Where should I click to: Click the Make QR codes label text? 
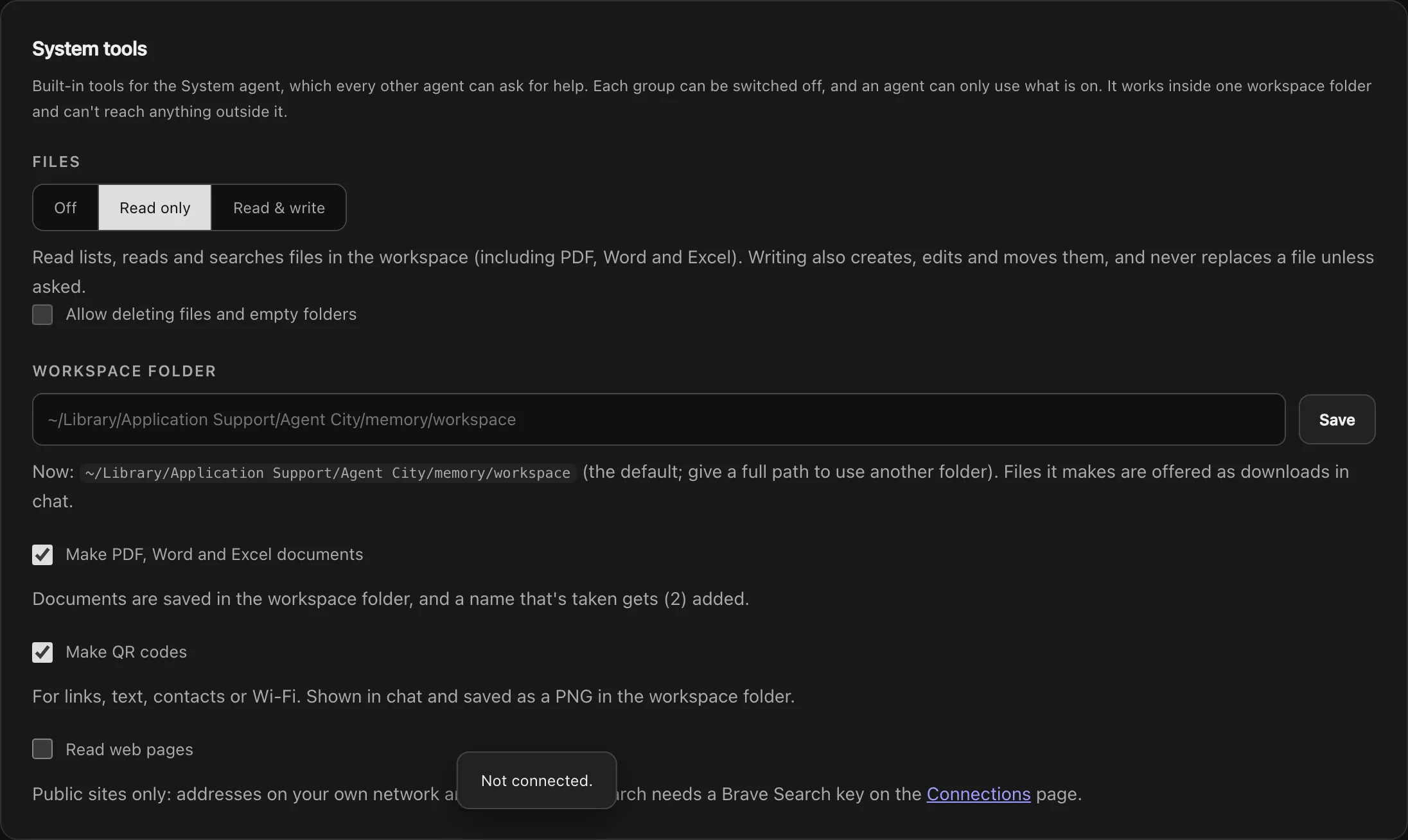126,652
